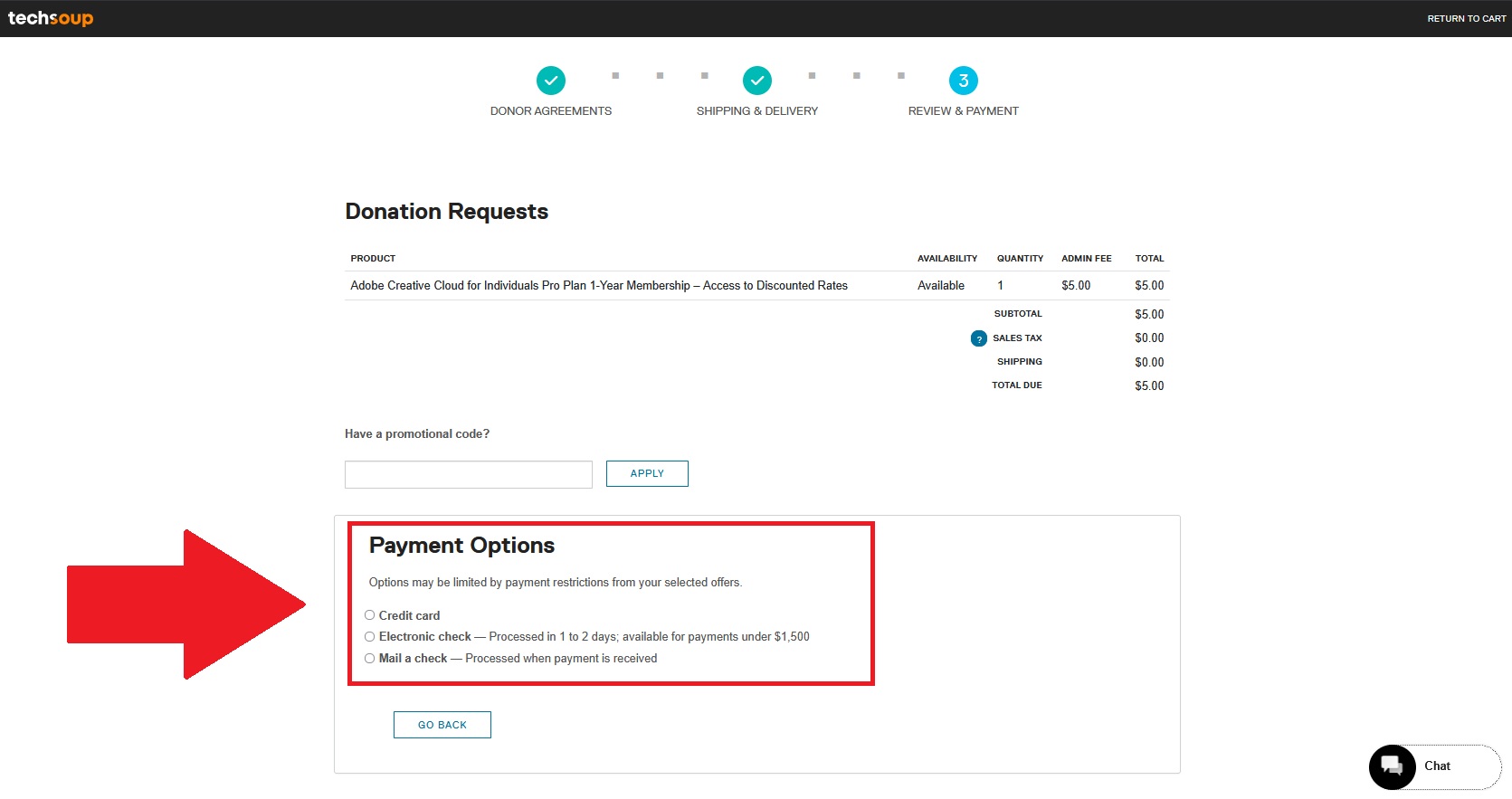Screen dimensions: 1512x799
Task: Click the Admin Fee column header
Action: [x=1087, y=259]
